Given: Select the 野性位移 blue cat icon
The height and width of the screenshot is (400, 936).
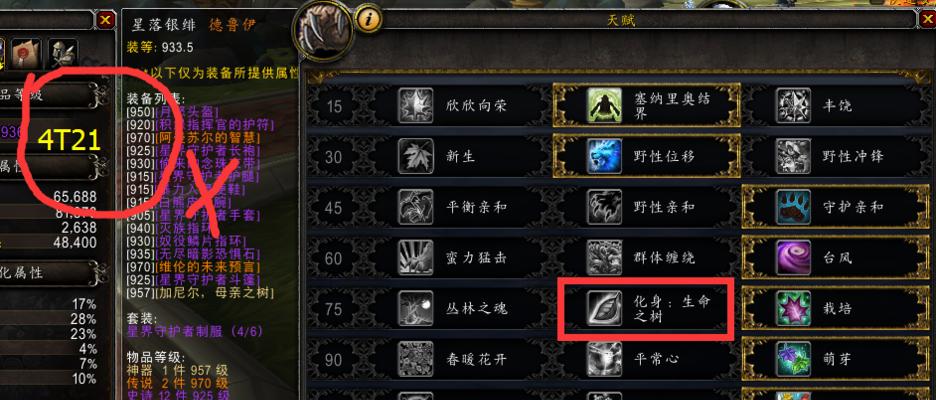Looking at the screenshot, I should point(604,156).
